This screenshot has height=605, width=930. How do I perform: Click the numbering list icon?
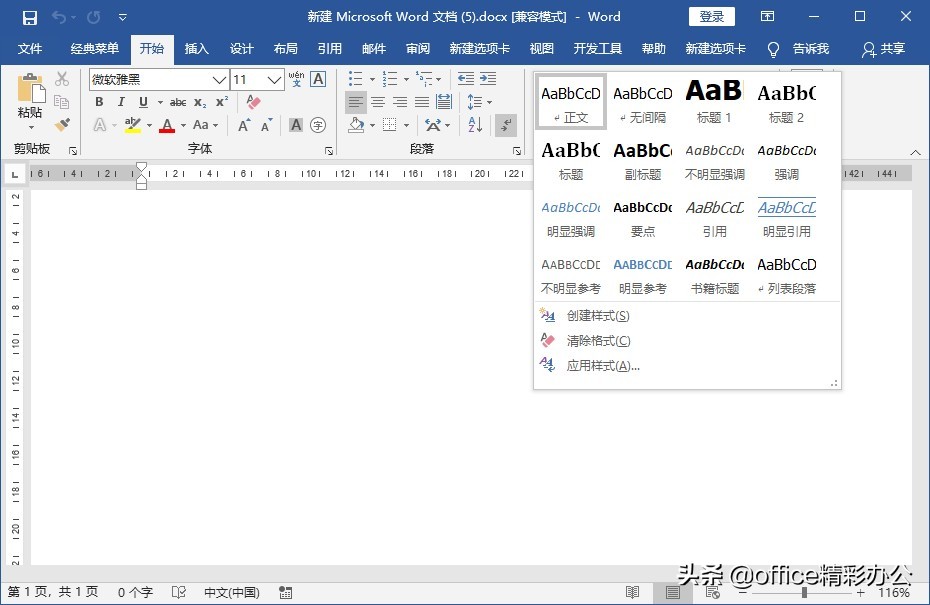click(390, 79)
